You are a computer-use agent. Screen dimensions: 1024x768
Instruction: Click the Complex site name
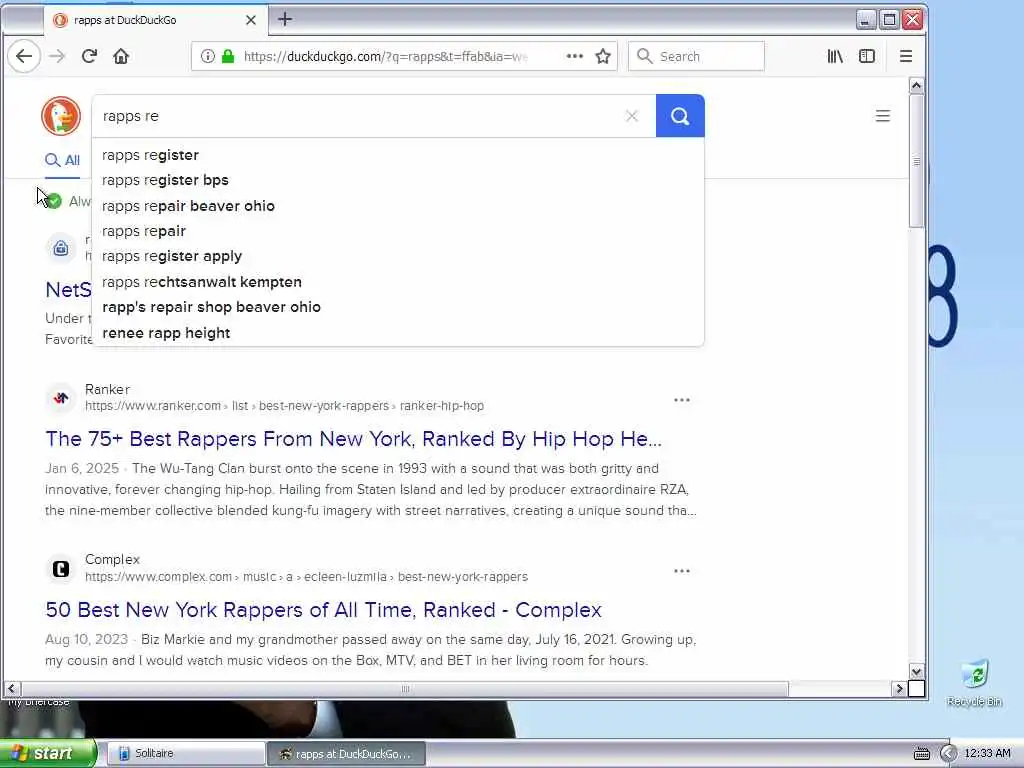pos(112,560)
